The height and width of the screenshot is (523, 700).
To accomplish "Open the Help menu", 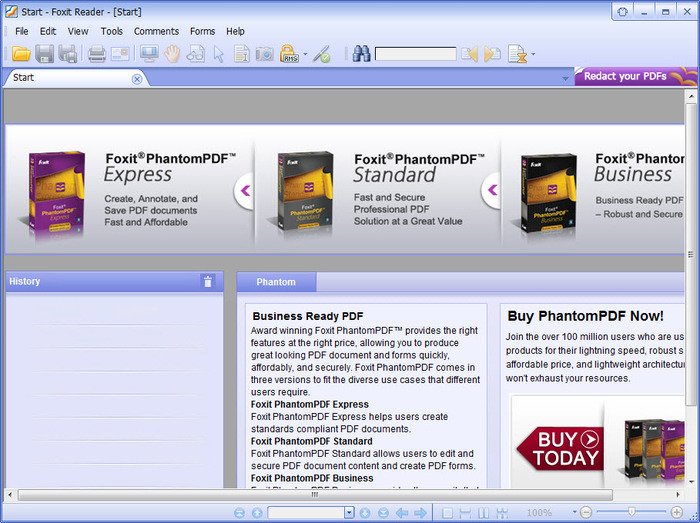I will [x=235, y=31].
